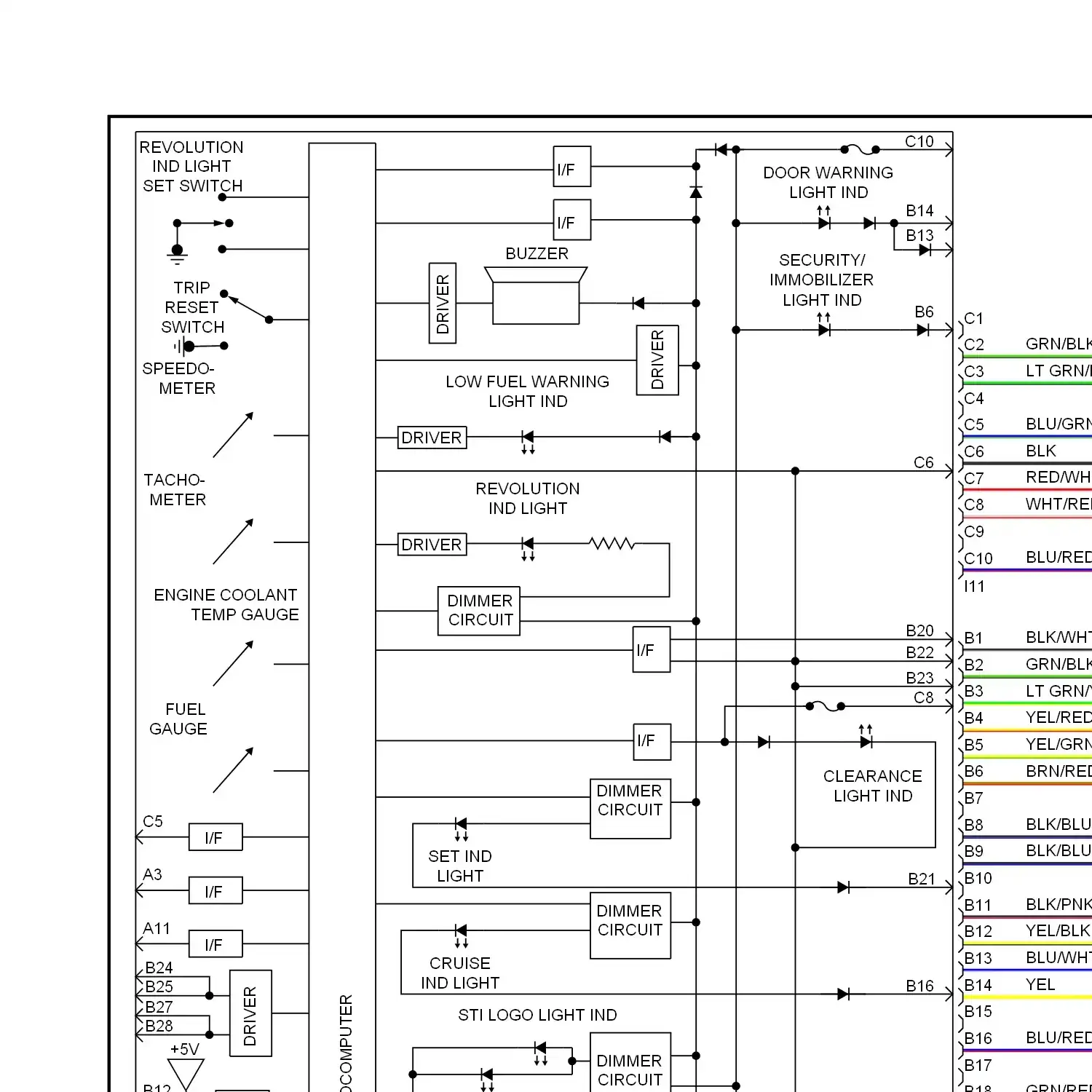Click the FUEL GAUGE label
This screenshot has height=1092, width=1092.
(178, 719)
